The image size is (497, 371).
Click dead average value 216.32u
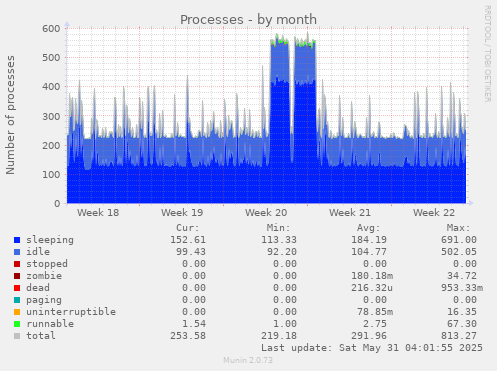[372, 288]
